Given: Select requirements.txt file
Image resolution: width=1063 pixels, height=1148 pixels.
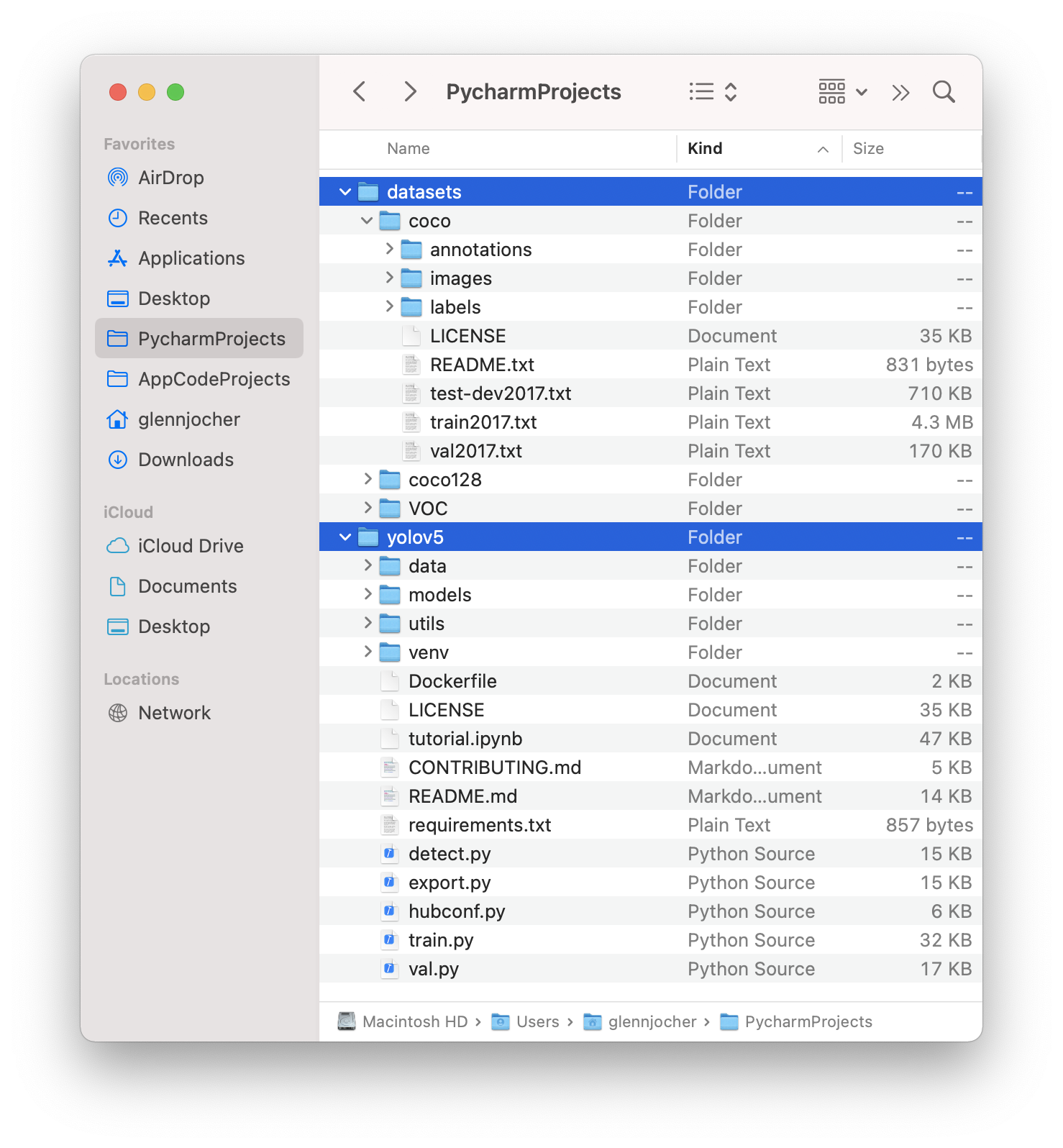Looking at the screenshot, I should pos(651,825).
